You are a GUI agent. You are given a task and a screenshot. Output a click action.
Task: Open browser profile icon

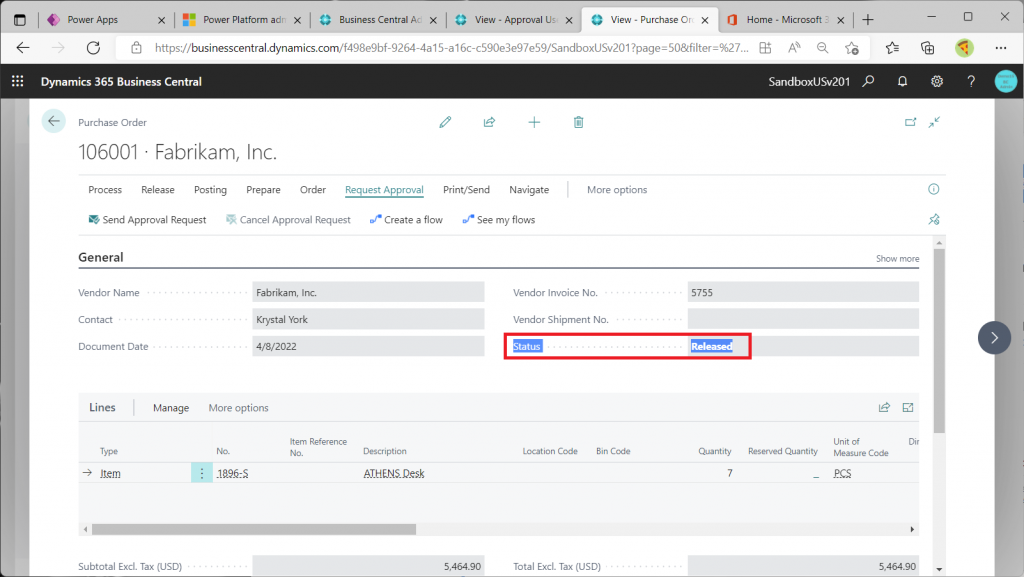(x=964, y=48)
